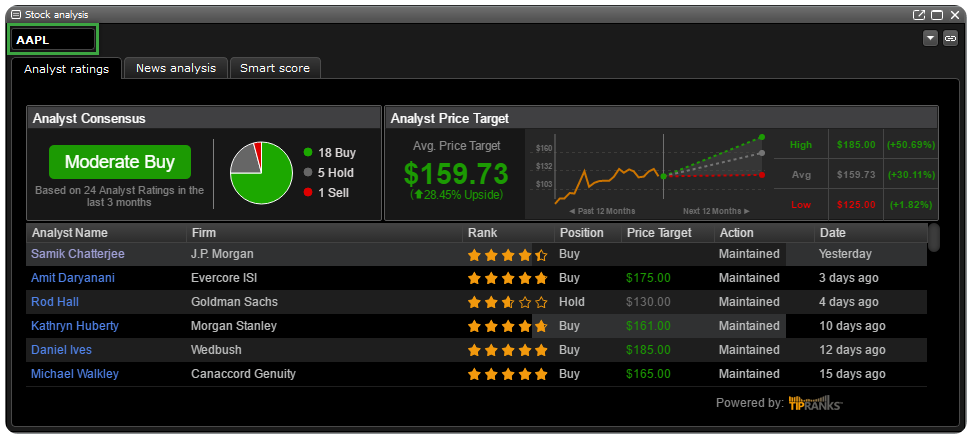Click Samik Chatterjee's star rank rating

[508, 254]
